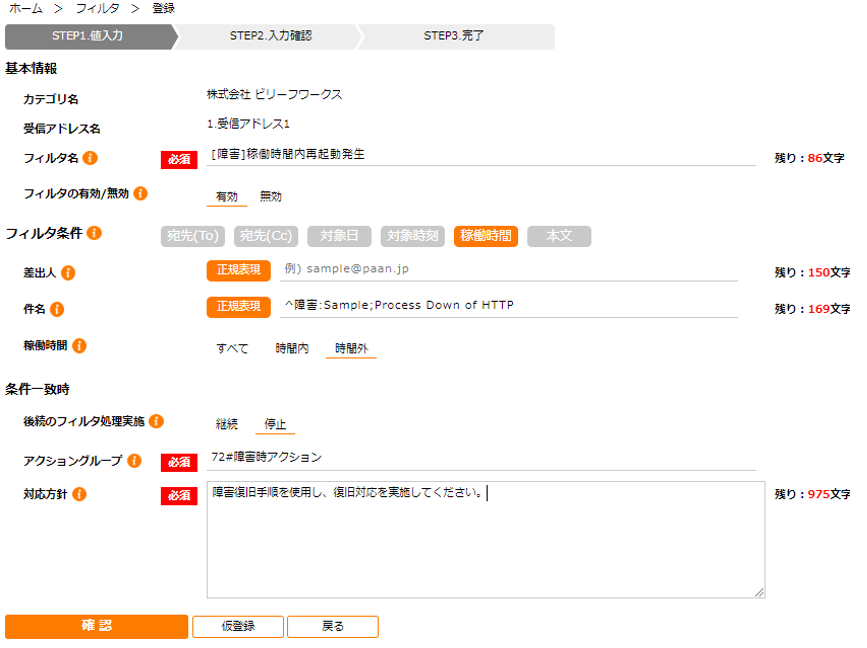Select 無効 filter status option
This screenshot has height=648, width=867.
(270, 197)
